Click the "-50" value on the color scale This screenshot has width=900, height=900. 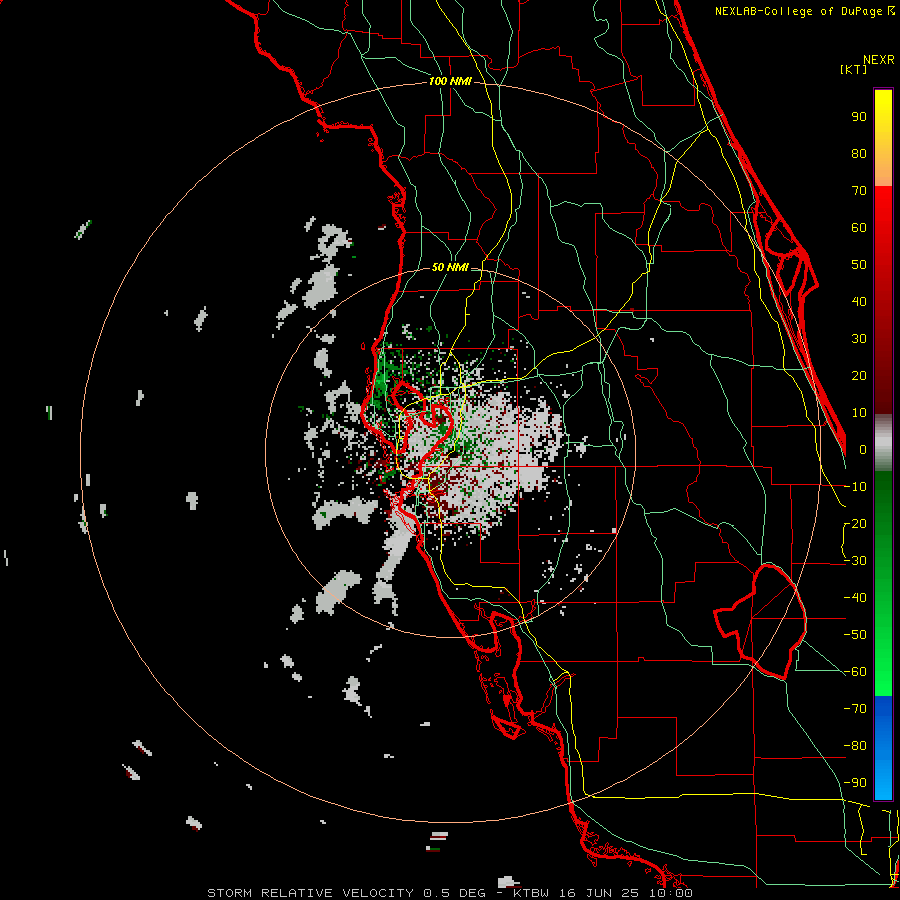click(855, 635)
